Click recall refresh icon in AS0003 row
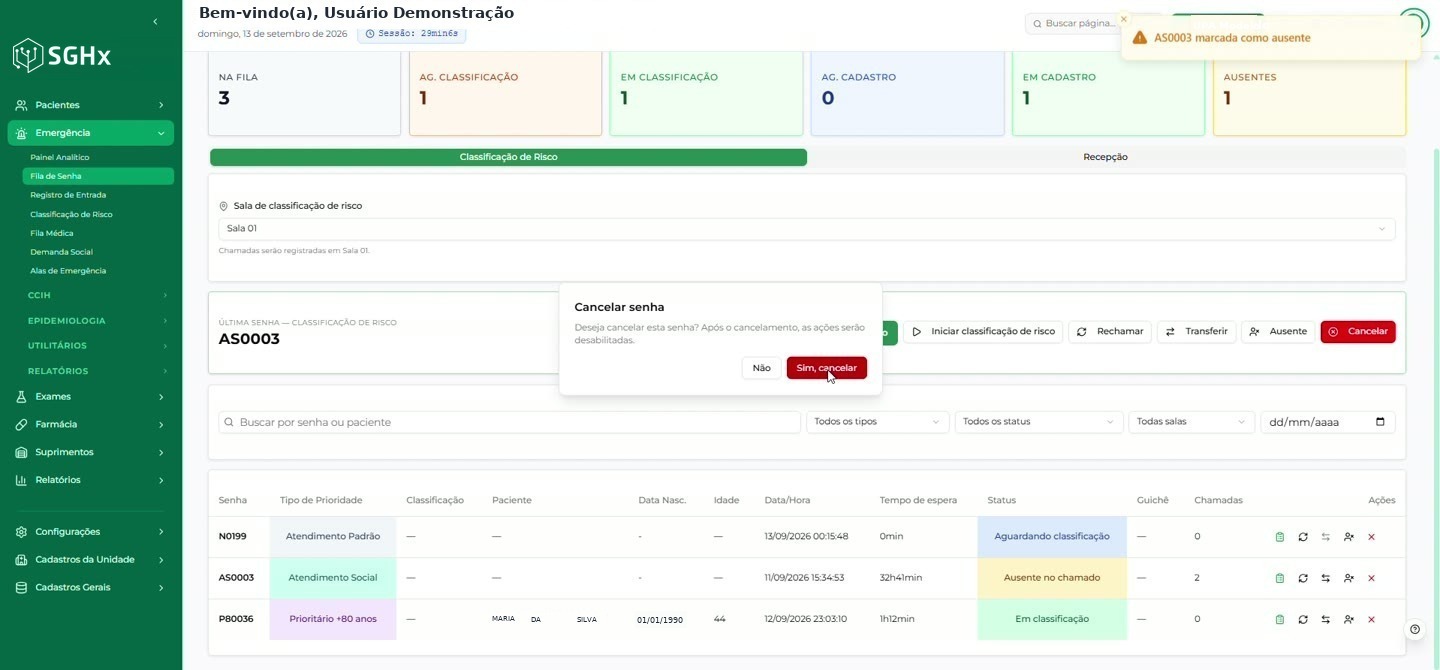This screenshot has width=1440, height=670. (1303, 578)
